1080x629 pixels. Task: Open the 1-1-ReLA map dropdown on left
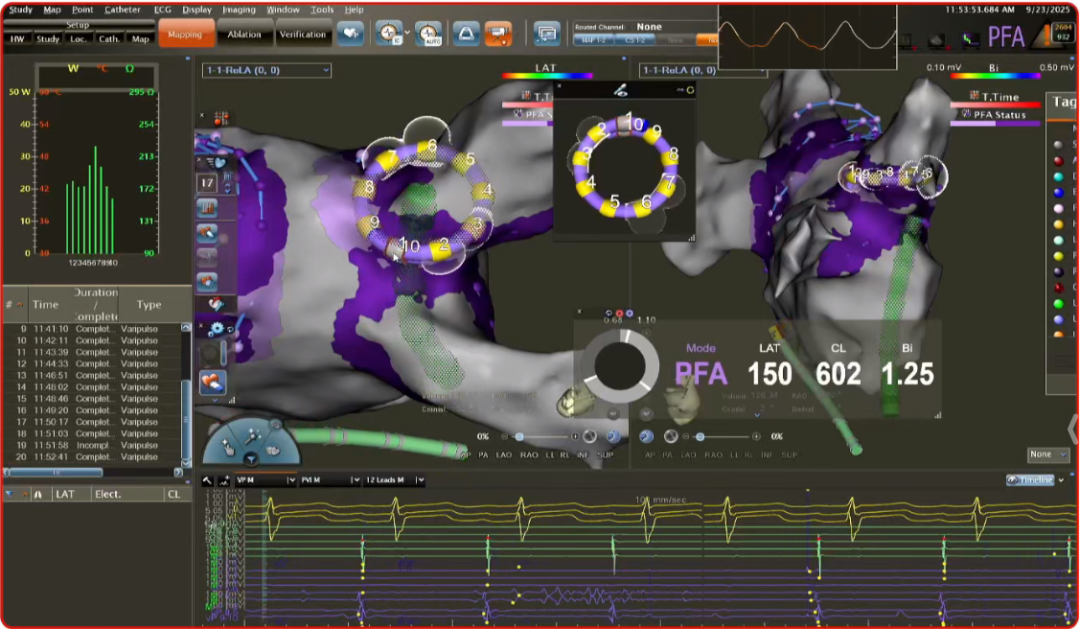266,70
